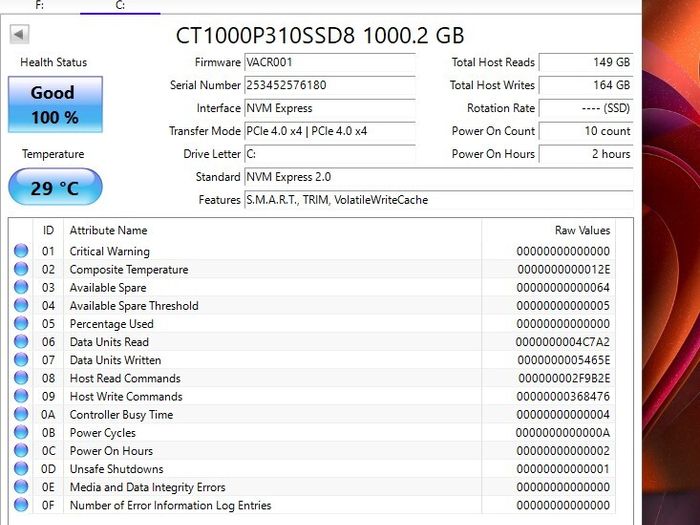
Task: Select the Host Write Commands attribute name
Action: click(126, 396)
